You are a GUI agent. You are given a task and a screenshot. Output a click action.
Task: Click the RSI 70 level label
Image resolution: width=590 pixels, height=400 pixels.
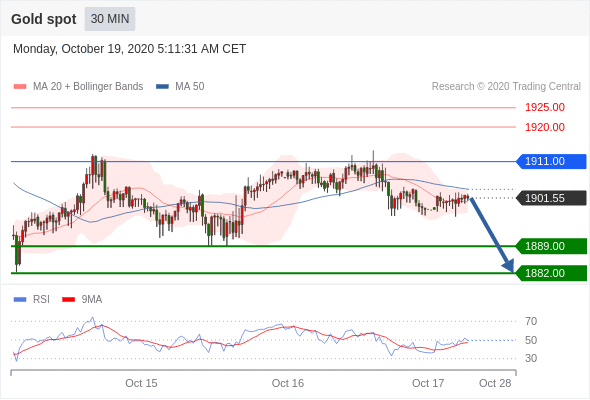click(x=531, y=321)
